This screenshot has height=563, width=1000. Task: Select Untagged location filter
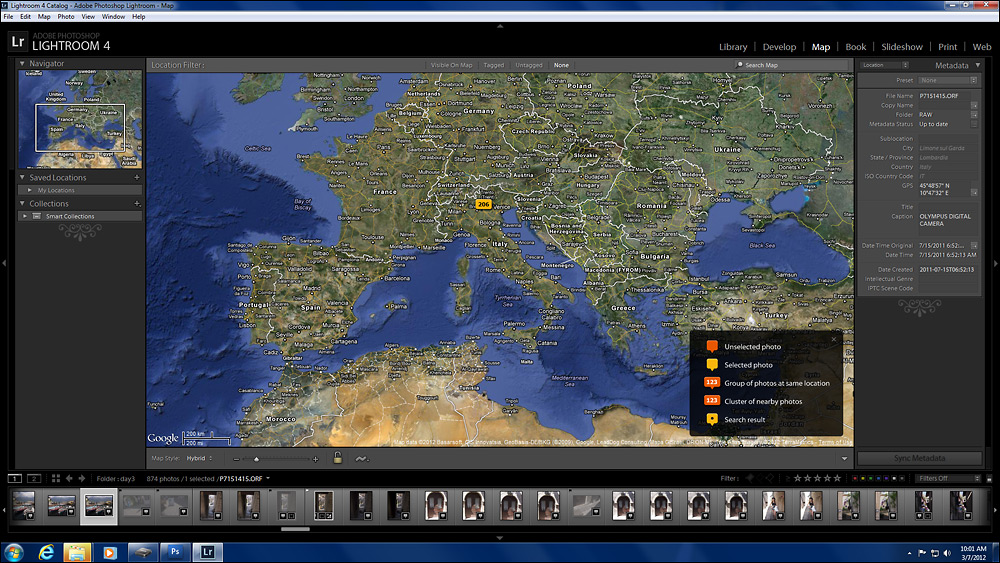[529, 65]
